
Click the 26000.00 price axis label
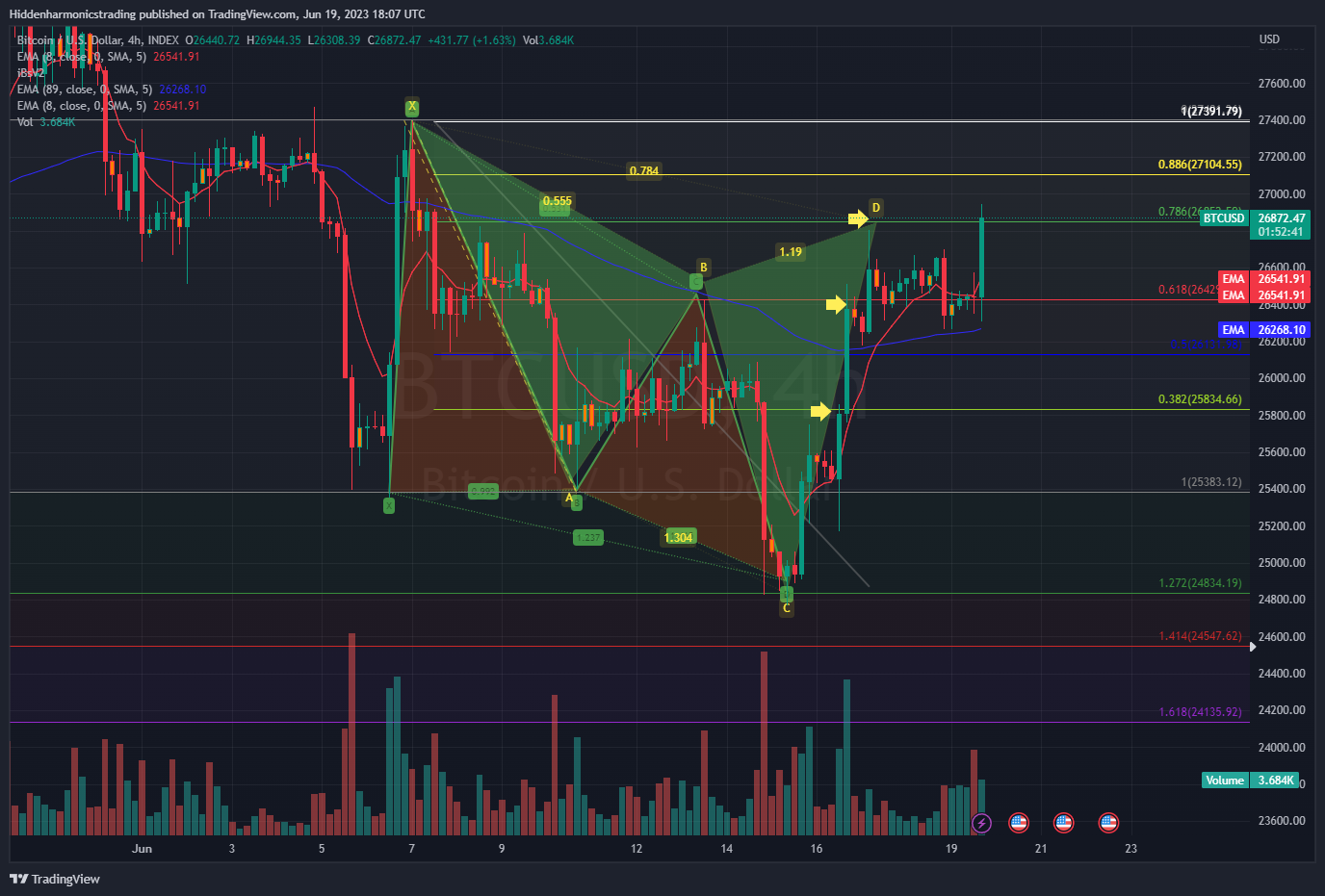pyautogui.click(x=1282, y=378)
